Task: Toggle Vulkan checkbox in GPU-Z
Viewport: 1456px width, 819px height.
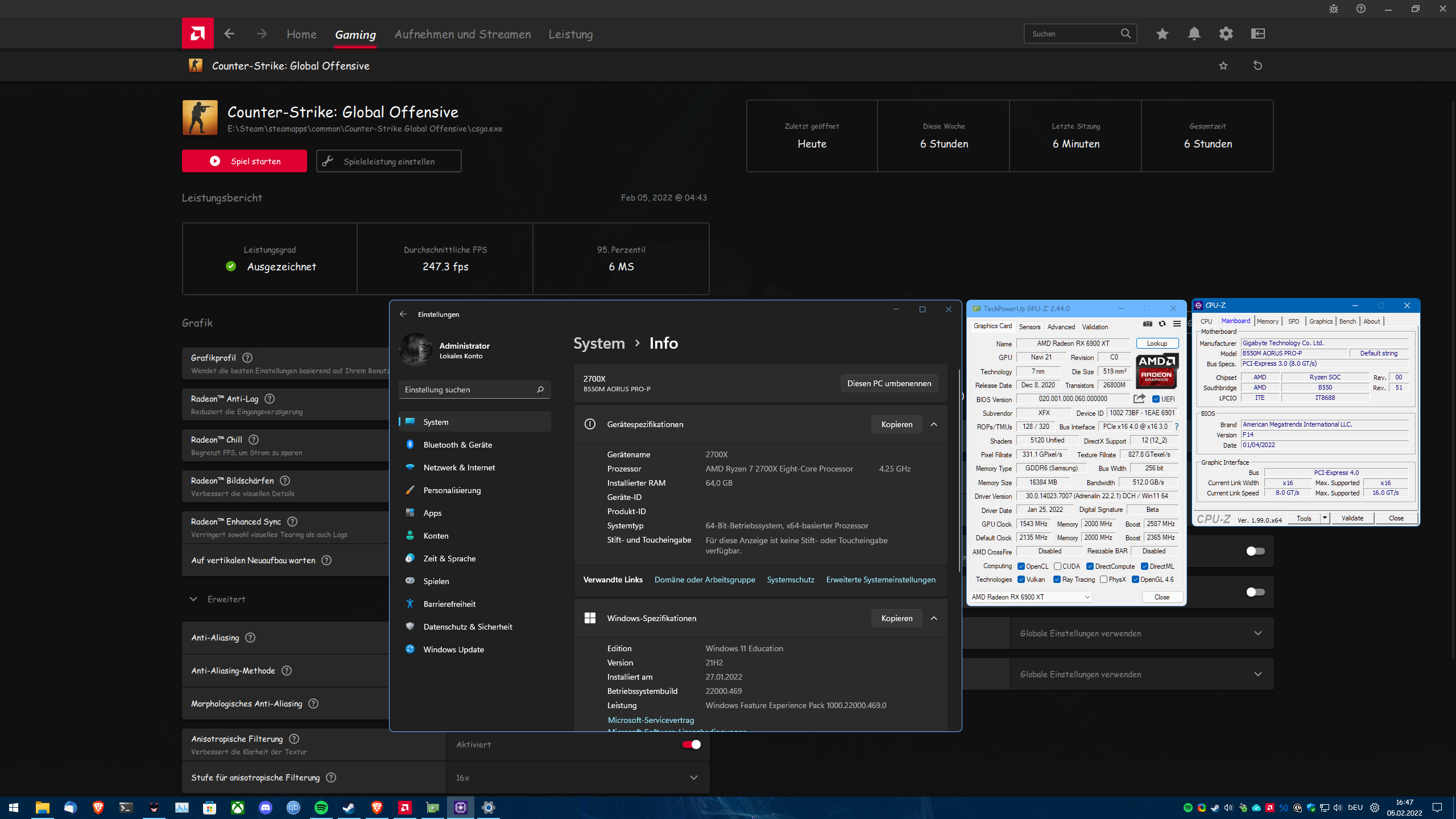Action: tap(1021, 580)
